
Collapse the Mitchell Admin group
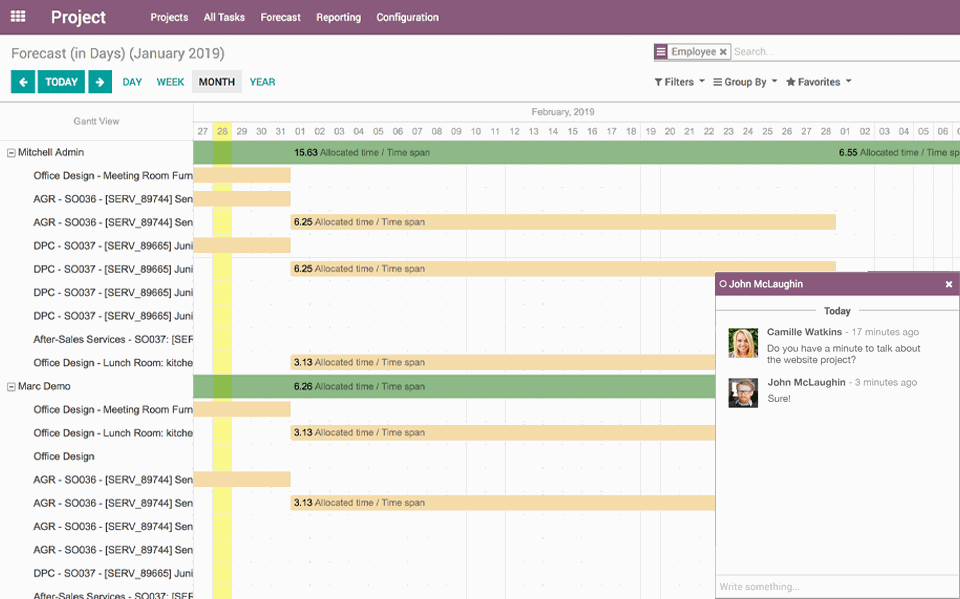[11, 153]
